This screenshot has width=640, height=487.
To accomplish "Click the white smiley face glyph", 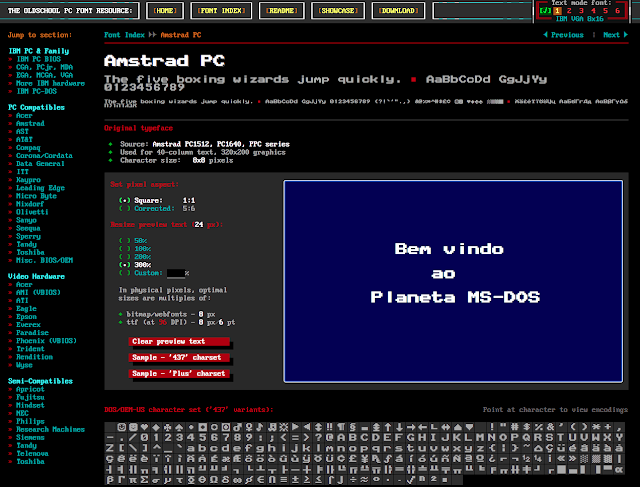I will point(122,427).
